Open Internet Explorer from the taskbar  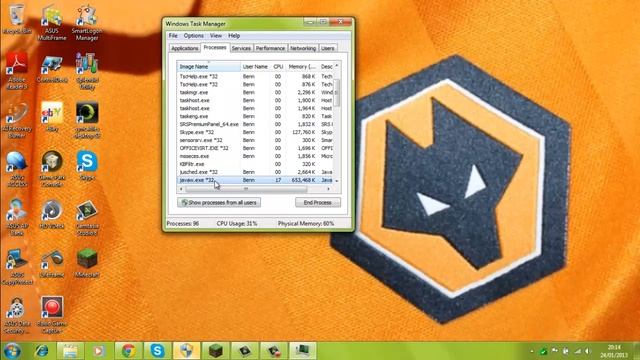pyautogui.click(x=42, y=351)
